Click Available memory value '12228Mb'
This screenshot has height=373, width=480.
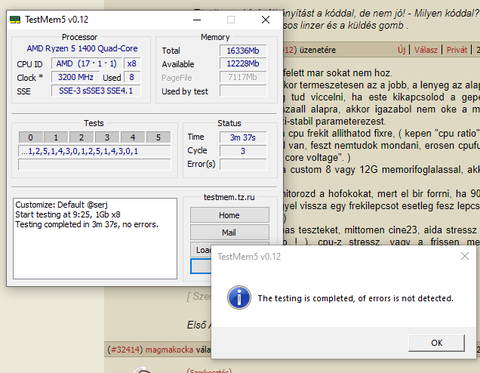(x=243, y=64)
